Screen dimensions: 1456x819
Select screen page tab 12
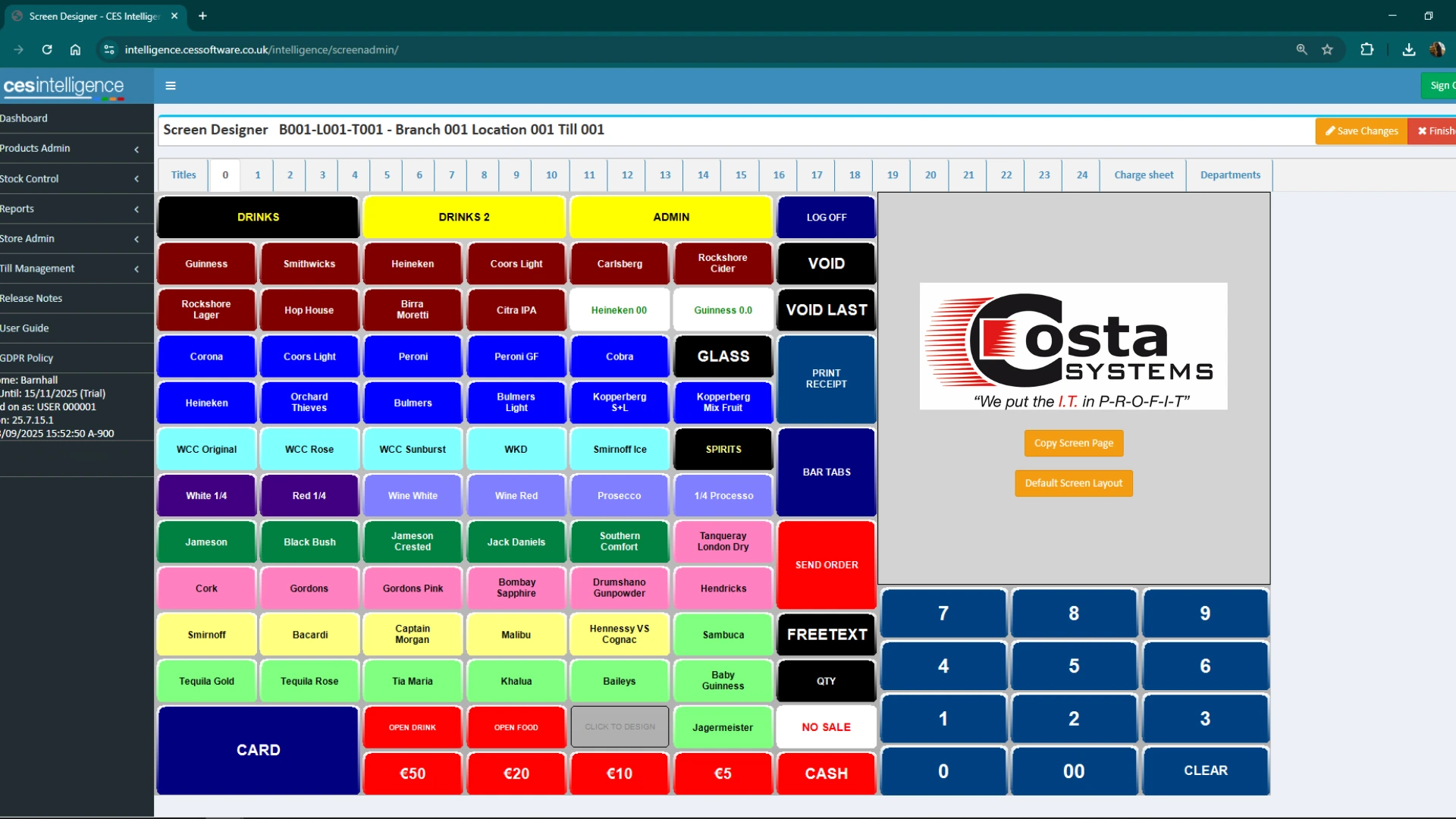pos(626,175)
